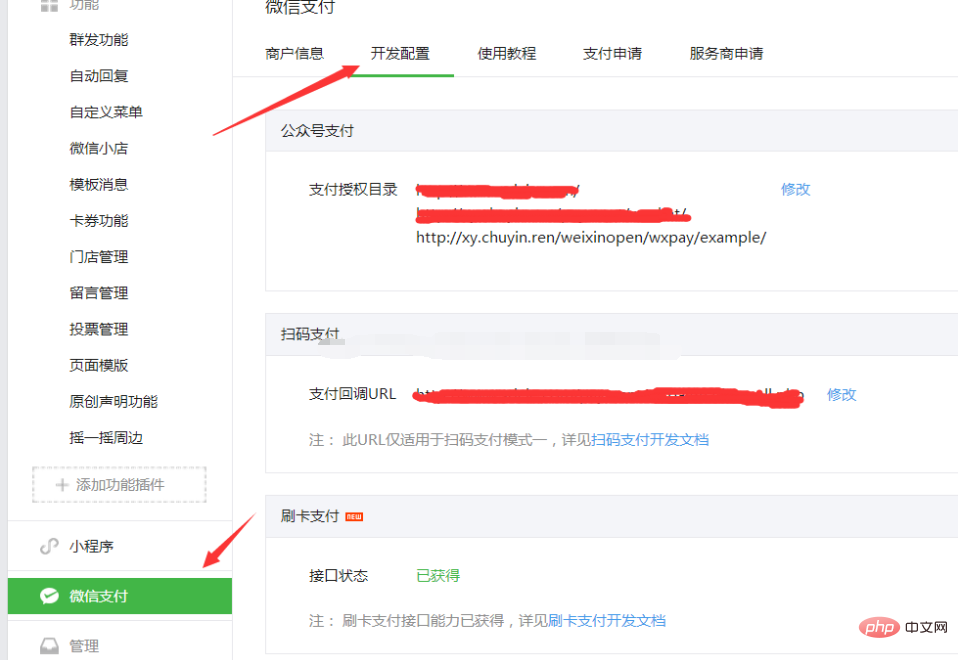Viewport: 958px width, 660px height.
Task: Open 卡券功能 in the sidebar
Action: 99,221
